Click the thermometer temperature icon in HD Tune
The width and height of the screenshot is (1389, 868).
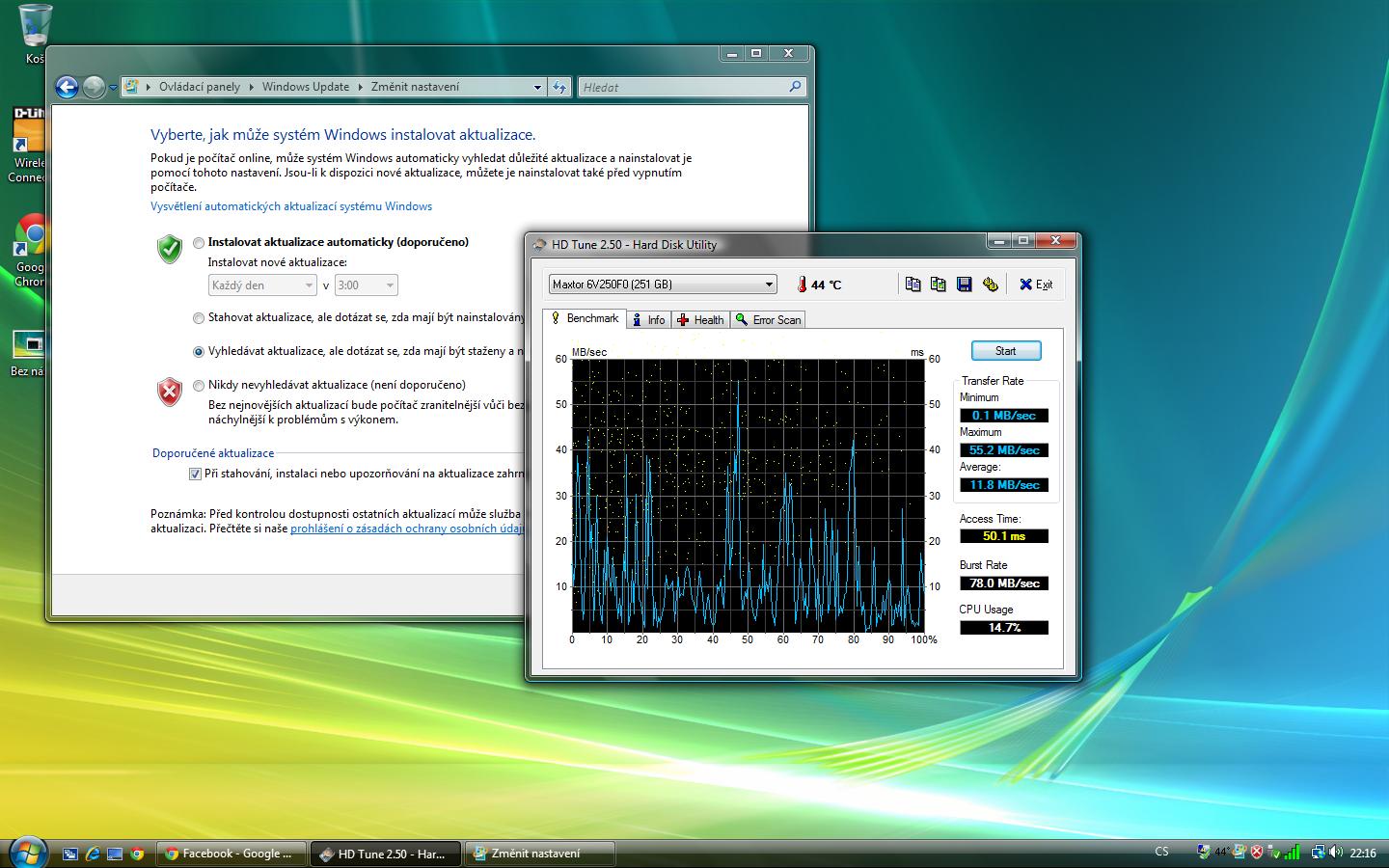tap(802, 285)
